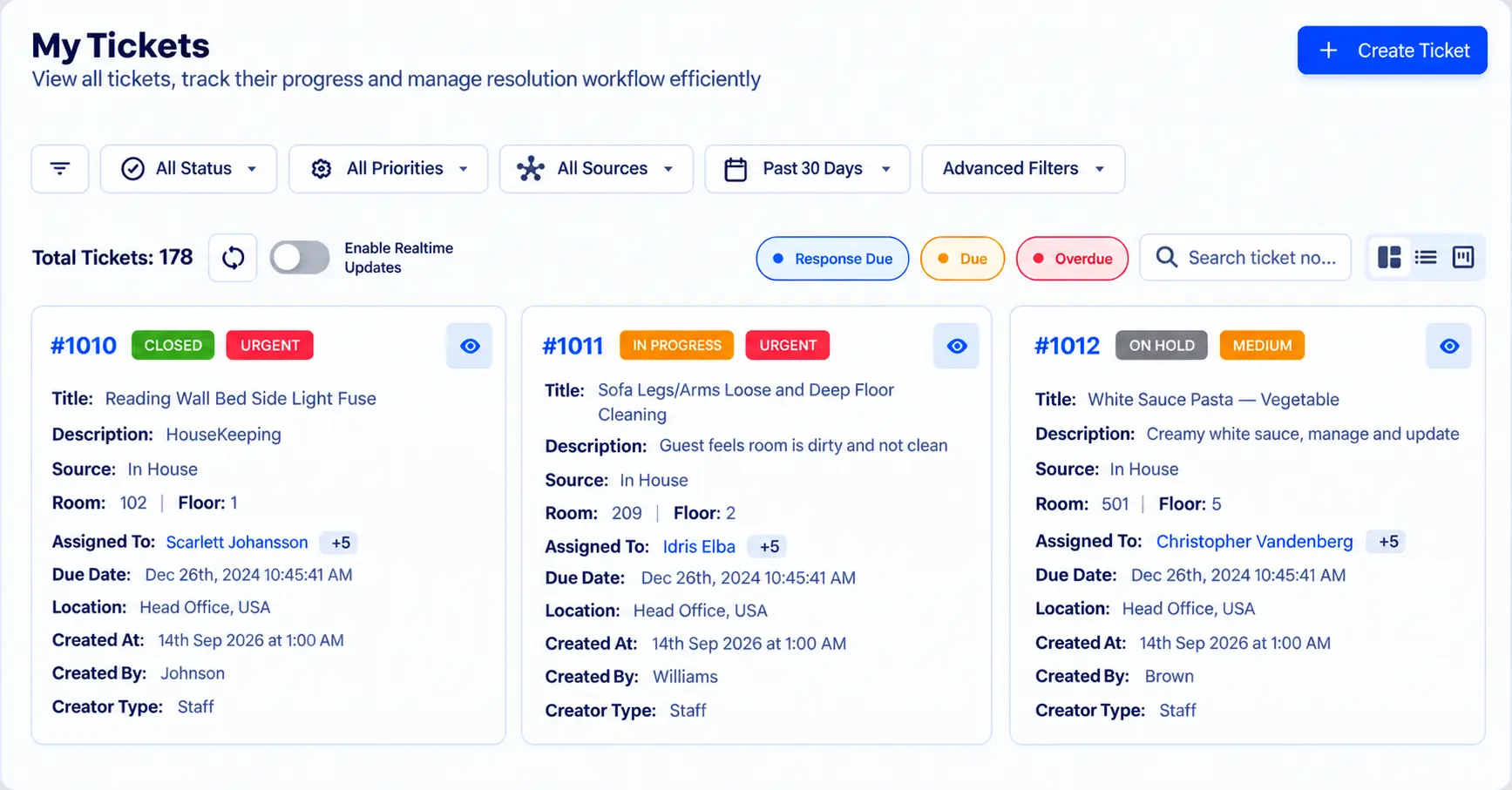
Task: Open ticket number #1012
Action: (1067, 346)
